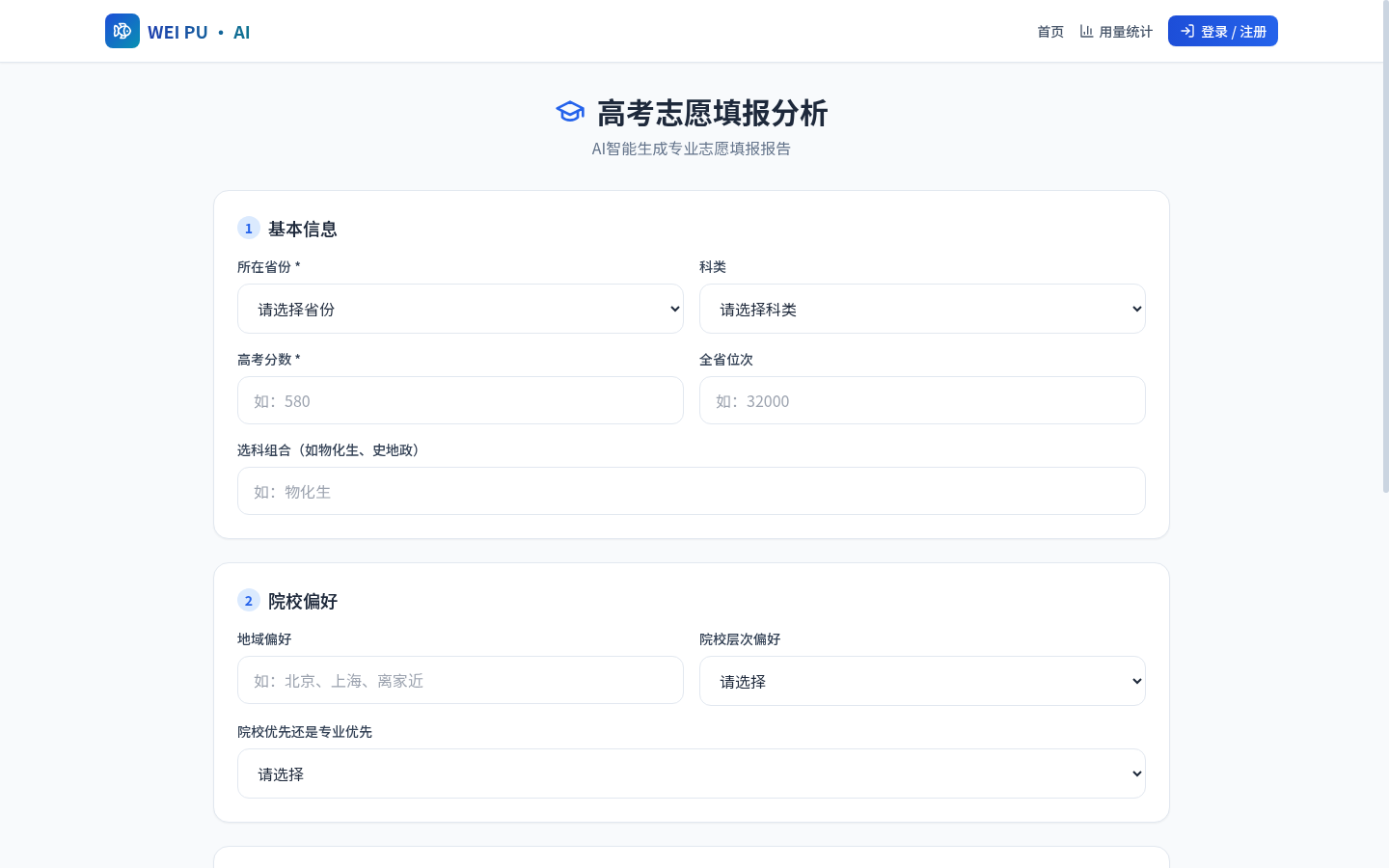
Task: Click the 院校层次偏好 label
Action: [740, 639]
